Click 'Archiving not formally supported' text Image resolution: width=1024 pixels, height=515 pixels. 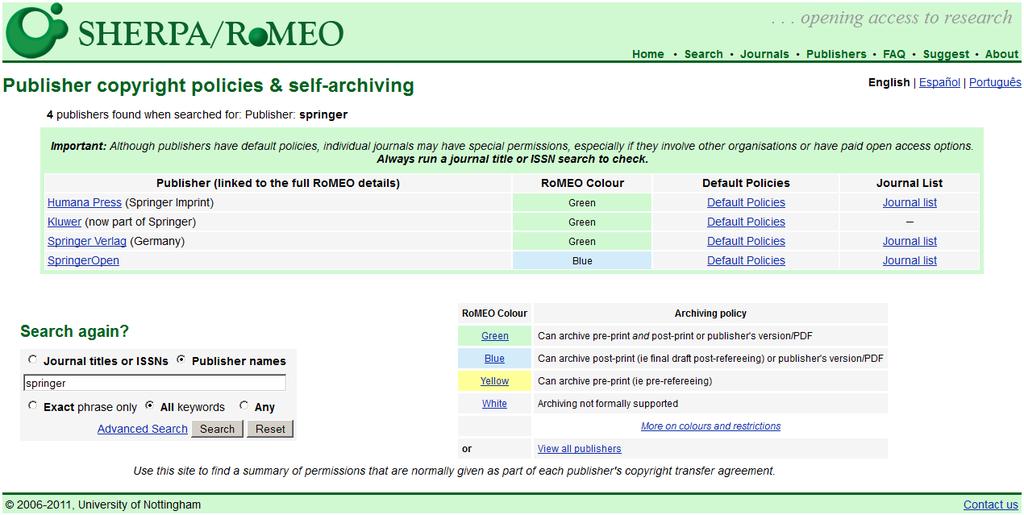coord(607,403)
